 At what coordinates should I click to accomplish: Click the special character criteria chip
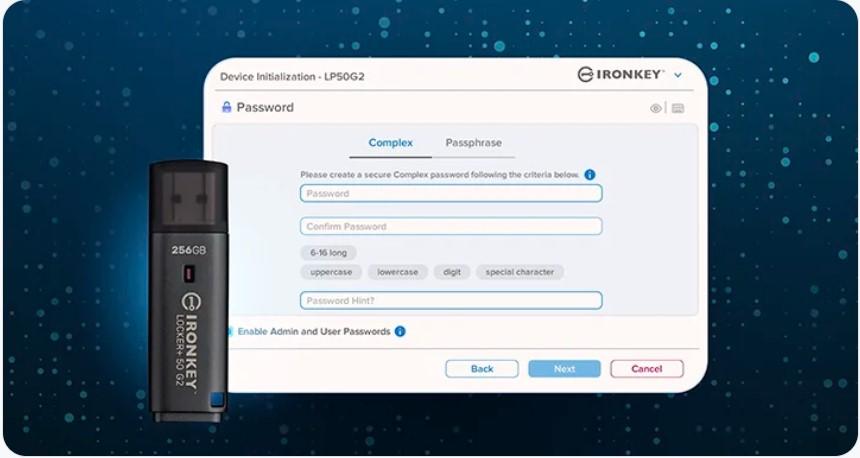[519, 272]
